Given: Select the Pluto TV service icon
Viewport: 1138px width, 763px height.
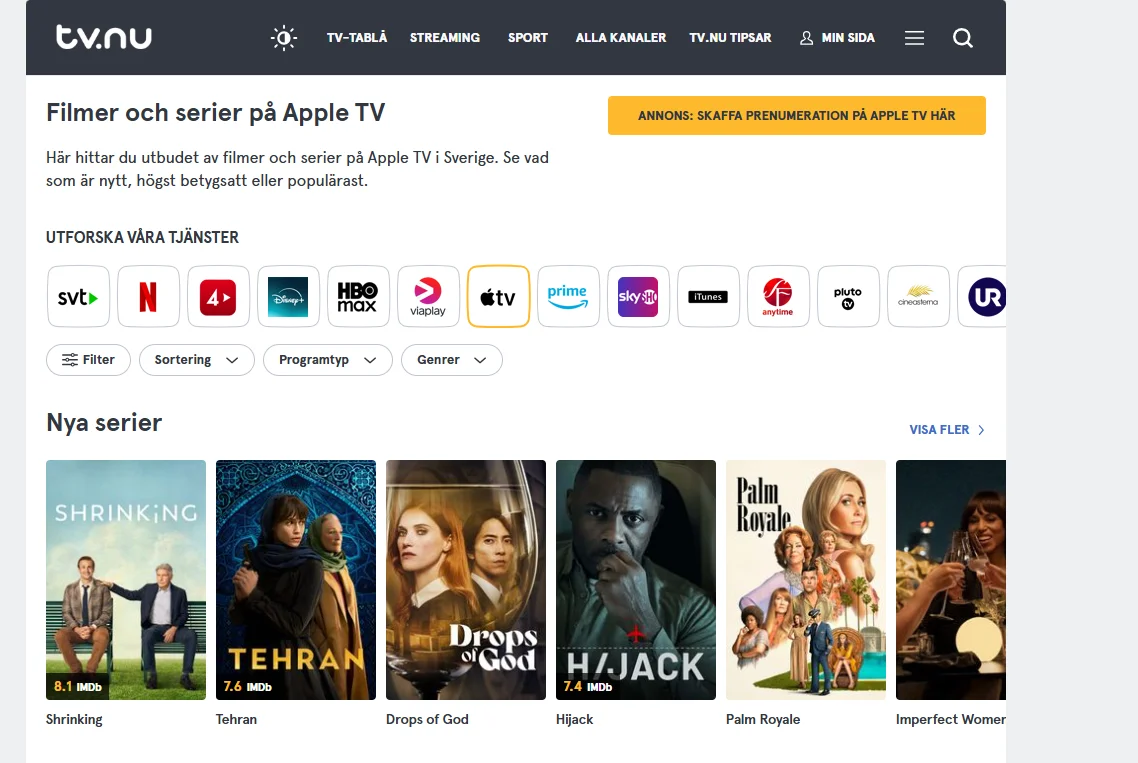Looking at the screenshot, I should [x=848, y=296].
